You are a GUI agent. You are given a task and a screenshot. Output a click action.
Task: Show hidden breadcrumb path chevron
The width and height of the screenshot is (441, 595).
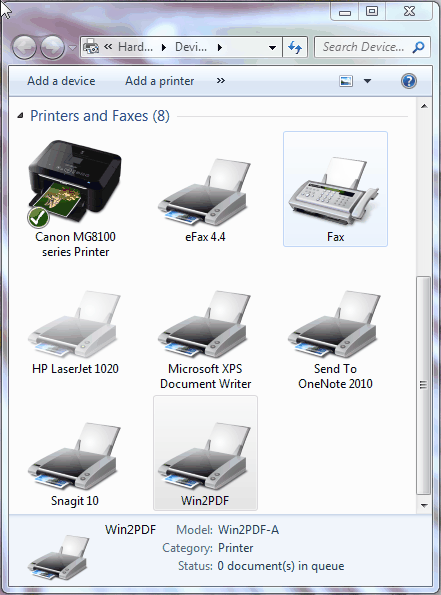click(x=108, y=46)
